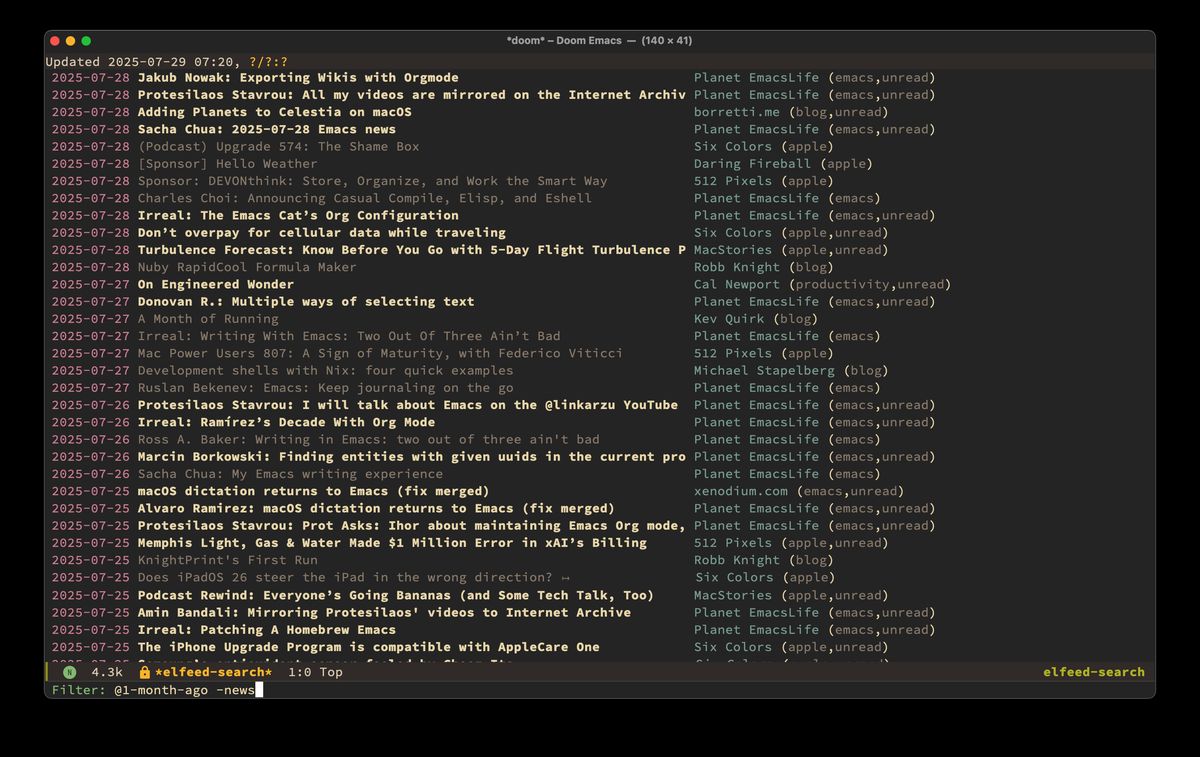Select the [Sponsor] Hello Weather entry
This screenshot has width=1200, height=757.
tap(227, 164)
